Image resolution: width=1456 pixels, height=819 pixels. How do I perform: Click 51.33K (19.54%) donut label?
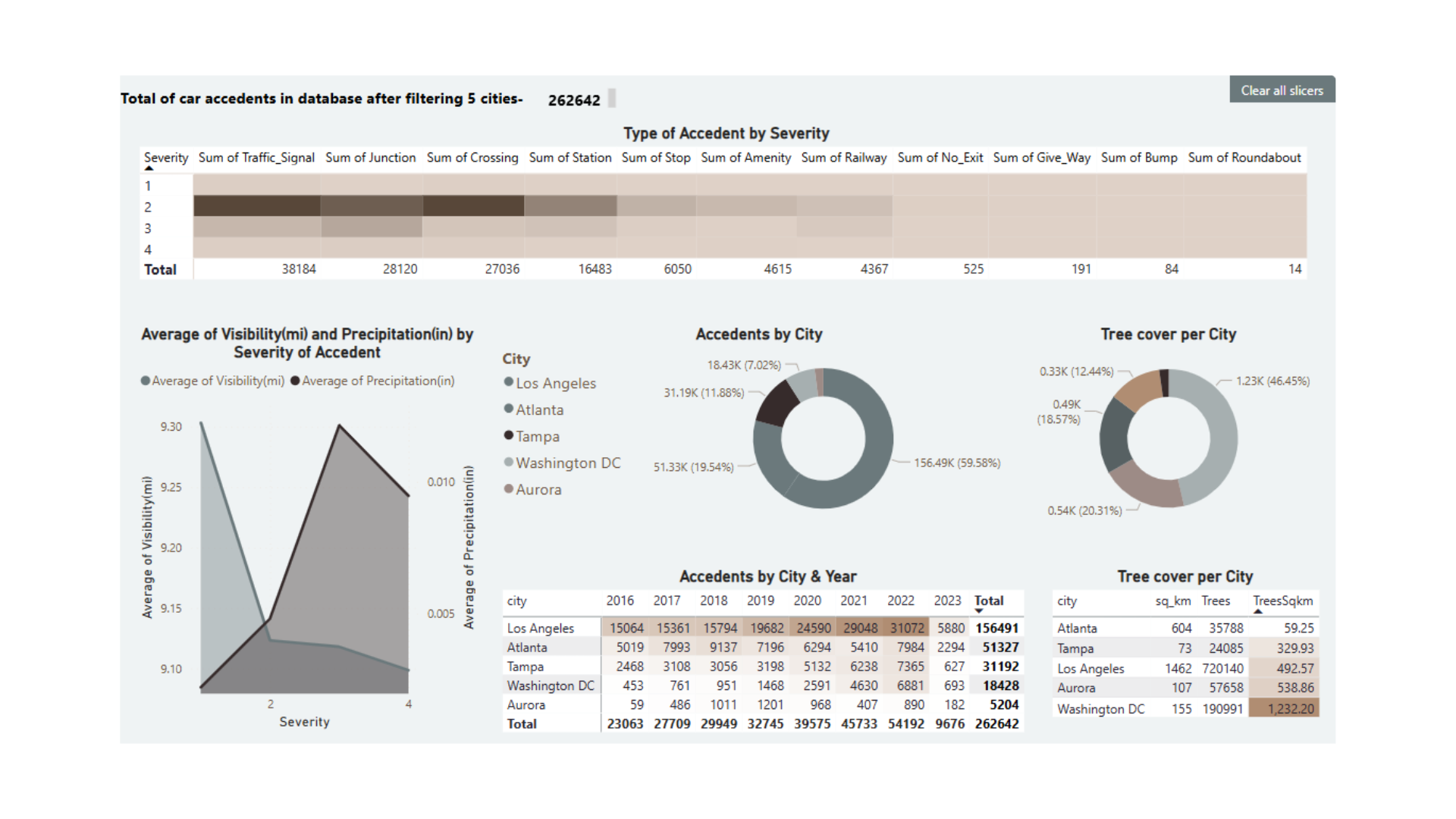[694, 467]
